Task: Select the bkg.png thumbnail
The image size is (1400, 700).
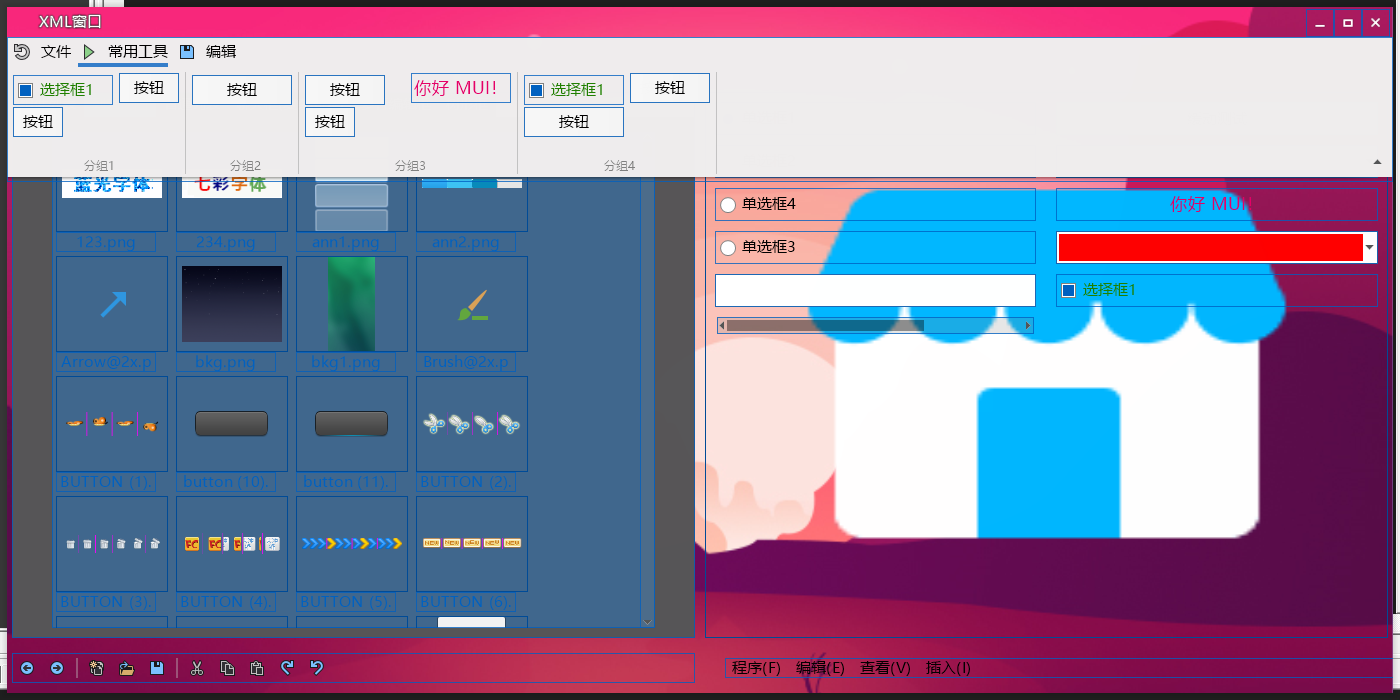Action: coord(232,304)
